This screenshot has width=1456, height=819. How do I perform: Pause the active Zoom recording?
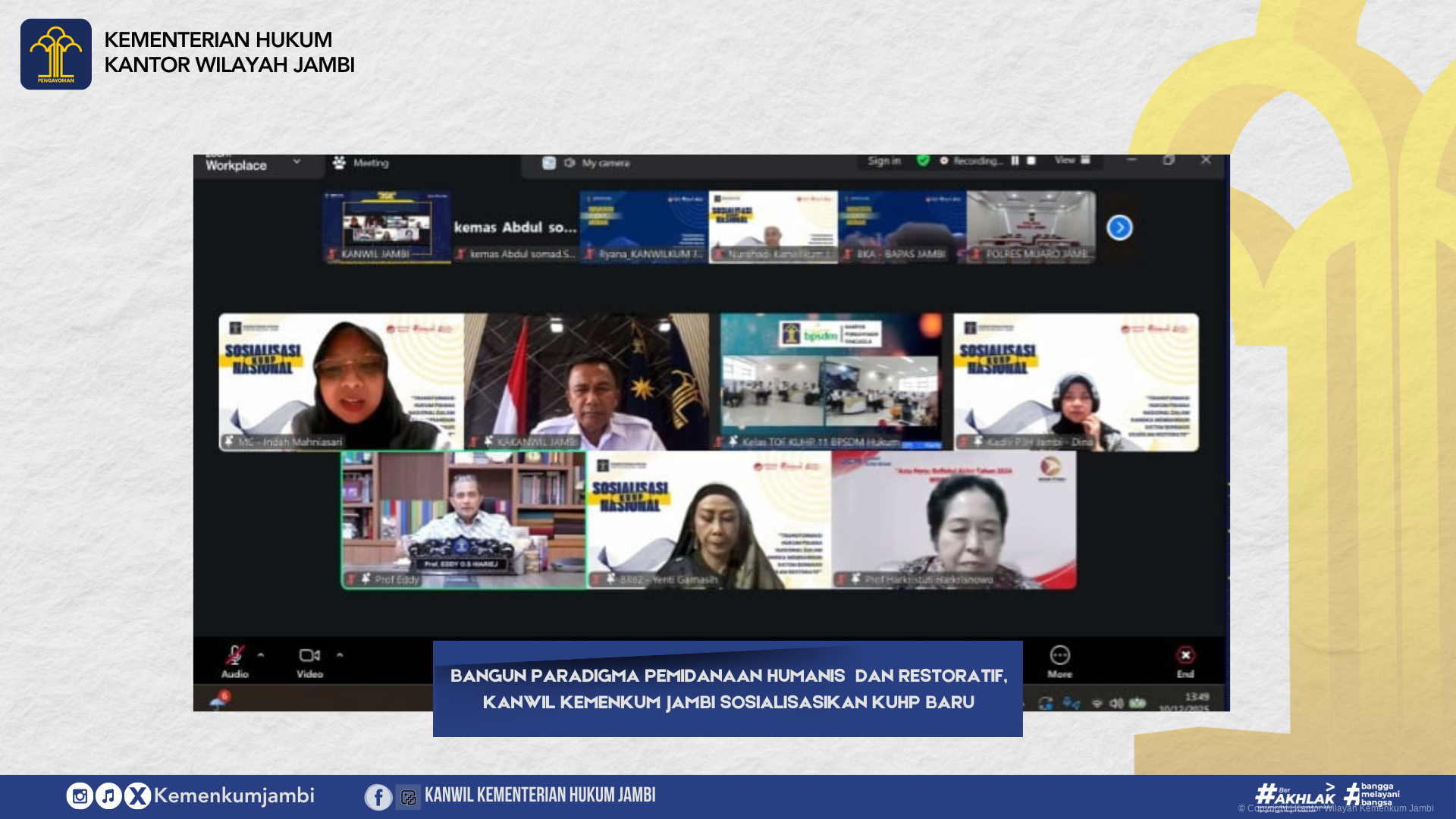click(x=1015, y=161)
